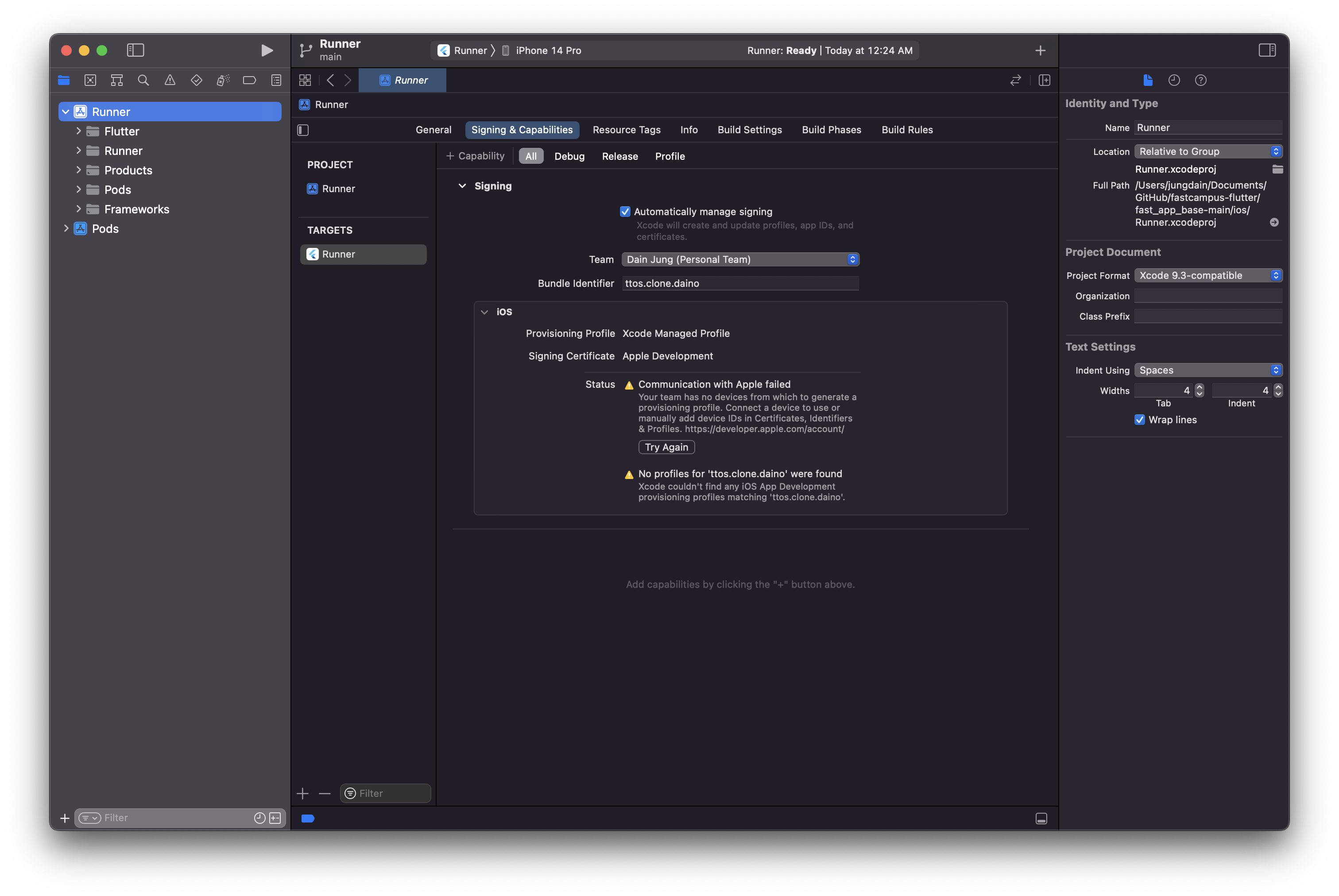Add a capability with + Capability

475,156
